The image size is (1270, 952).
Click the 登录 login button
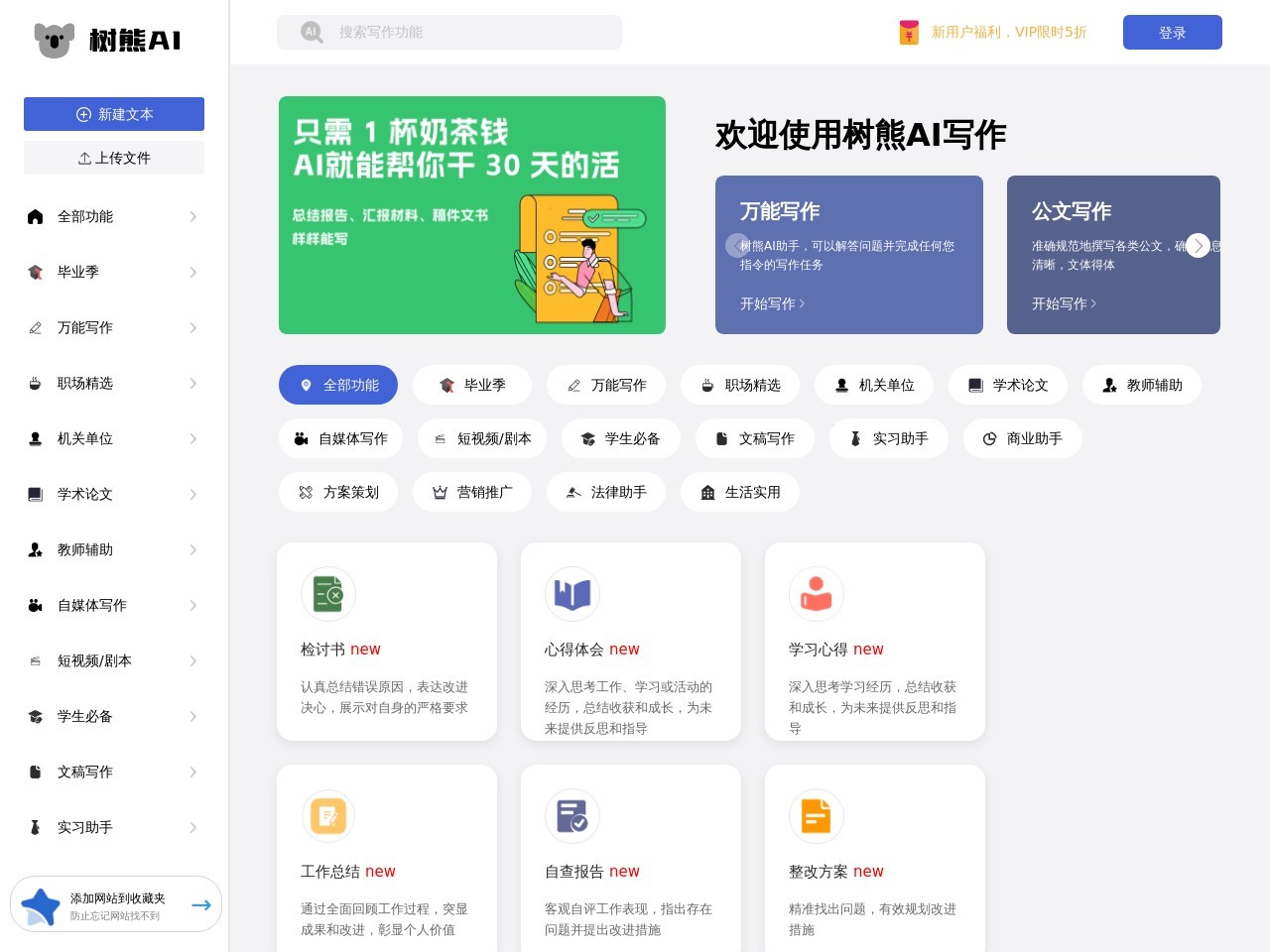pos(1172,33)
